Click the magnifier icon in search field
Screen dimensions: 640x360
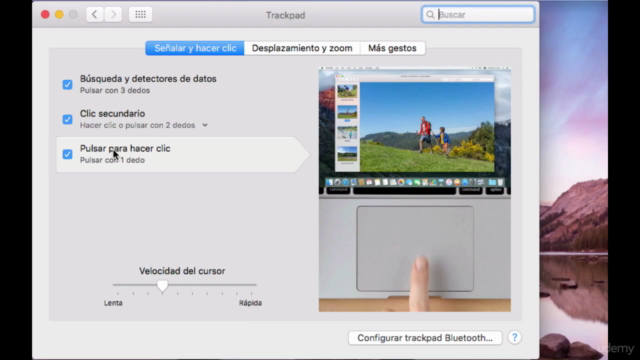[x=430, y=15]
